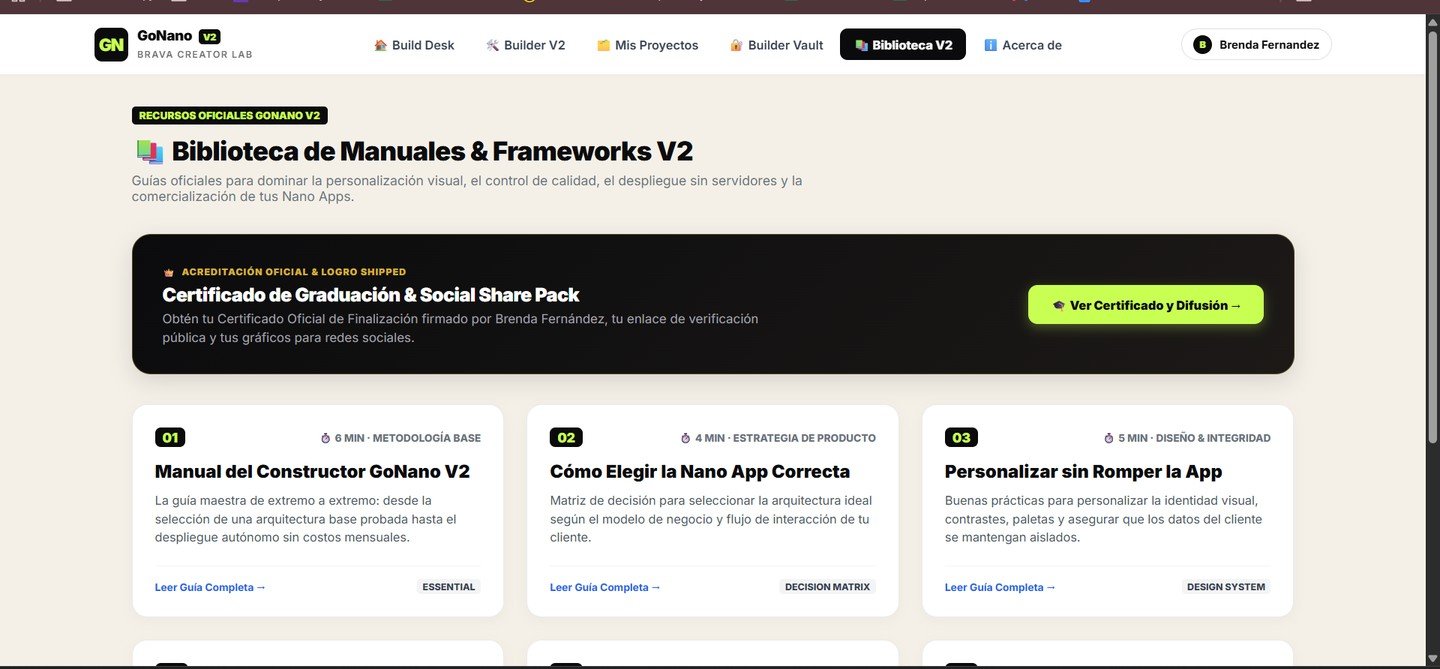
Task: Read full guide for Manual del Constructor
Action: pos(210,587)
